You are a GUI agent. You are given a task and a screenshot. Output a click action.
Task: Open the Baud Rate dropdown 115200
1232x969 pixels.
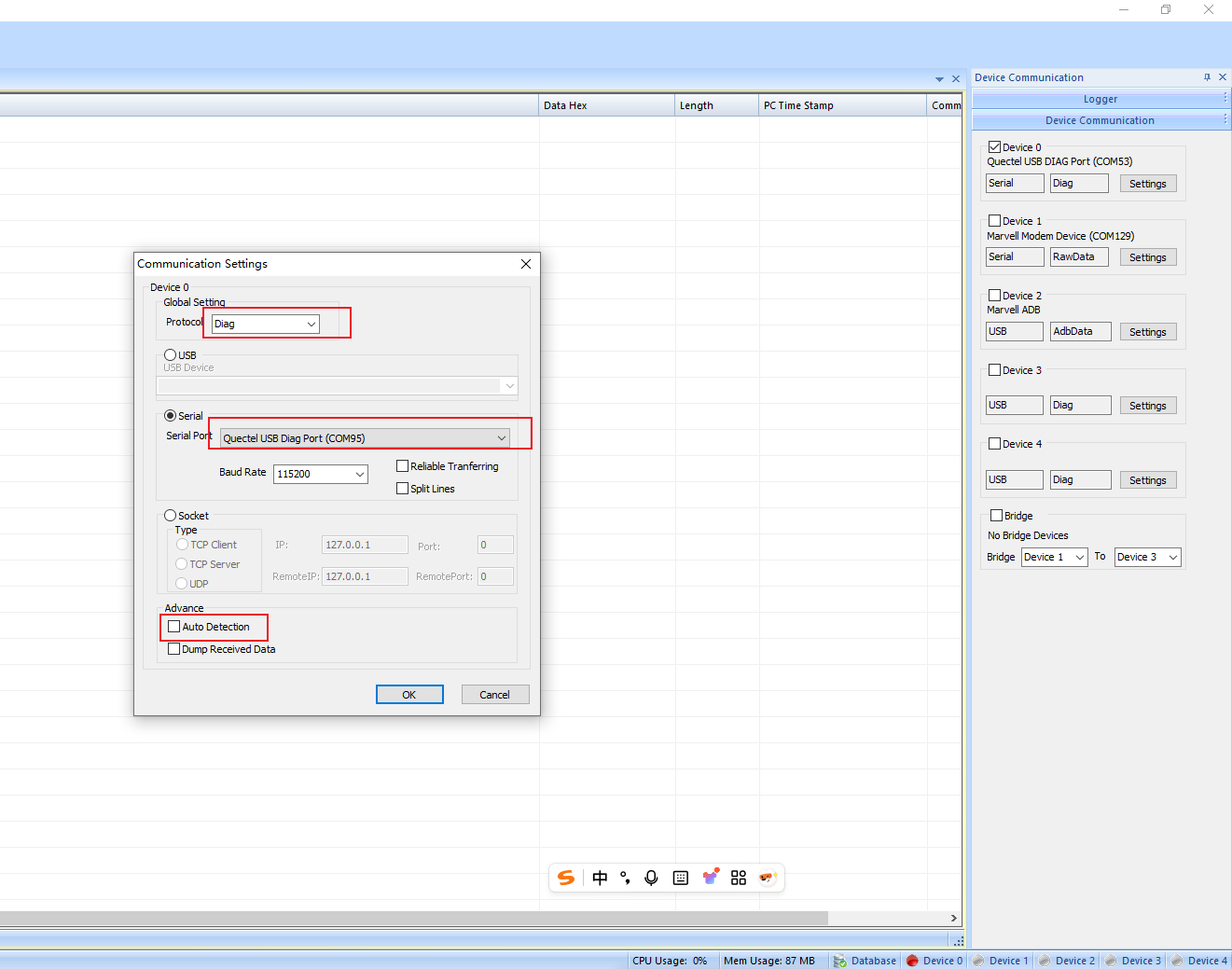click(321, 474)
